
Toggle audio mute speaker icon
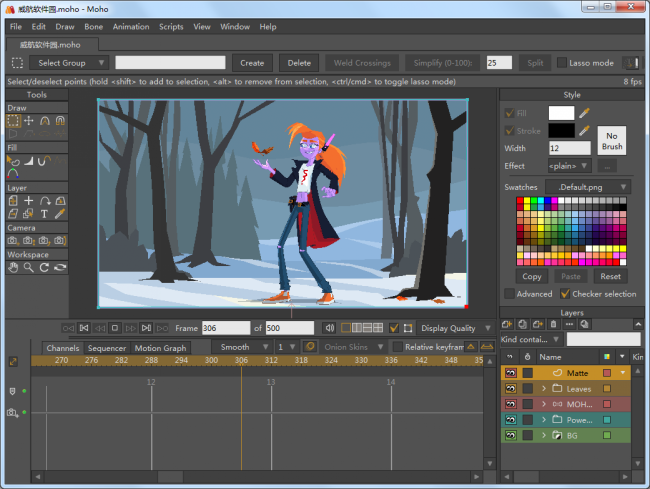tap(330, 328)
